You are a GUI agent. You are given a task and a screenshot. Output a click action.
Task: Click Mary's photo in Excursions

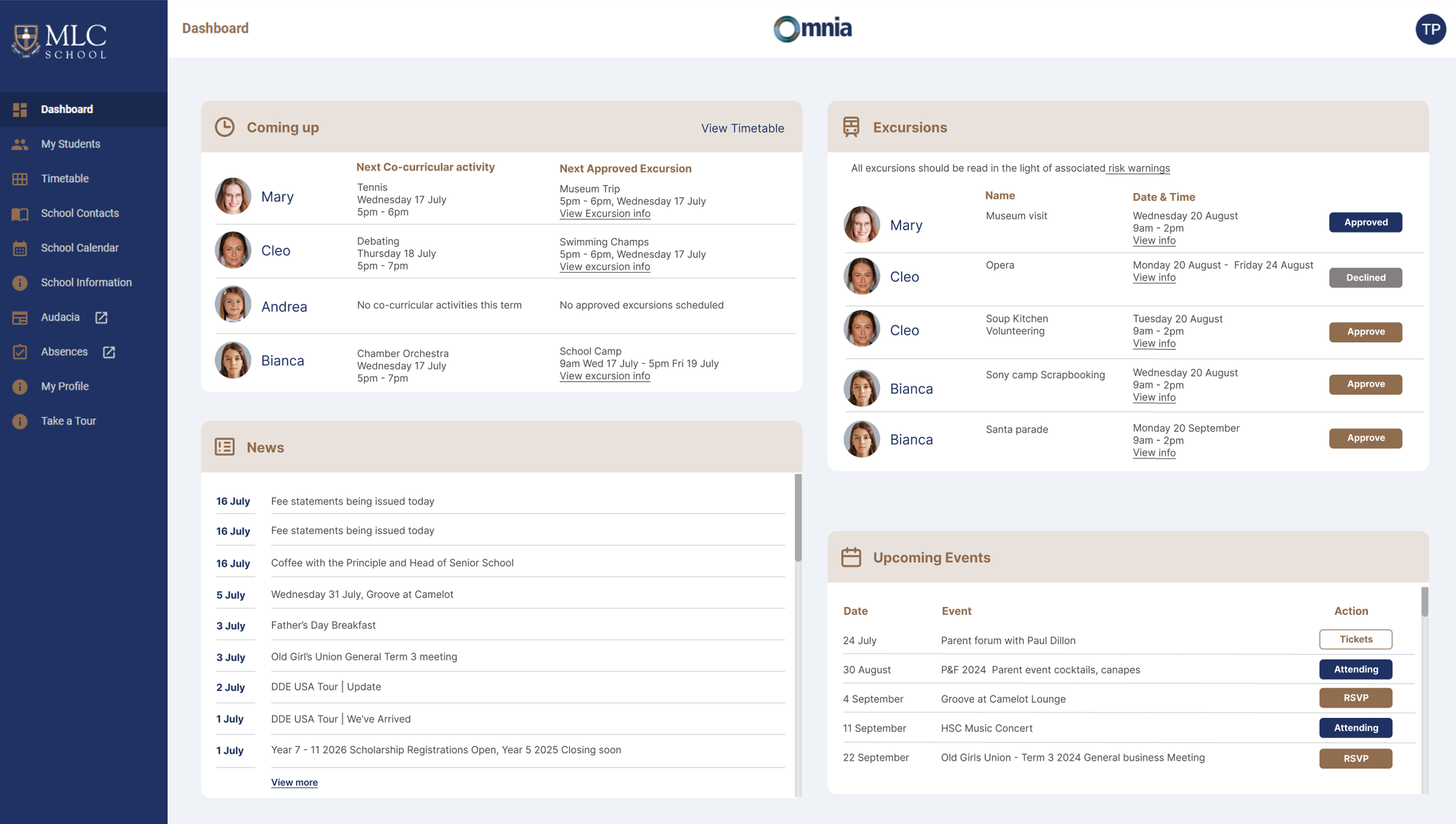[x=862, y=225]
